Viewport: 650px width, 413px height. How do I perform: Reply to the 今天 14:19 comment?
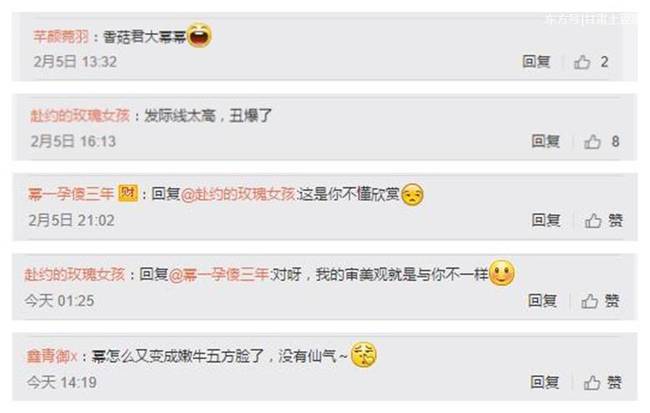pos(545,382)
